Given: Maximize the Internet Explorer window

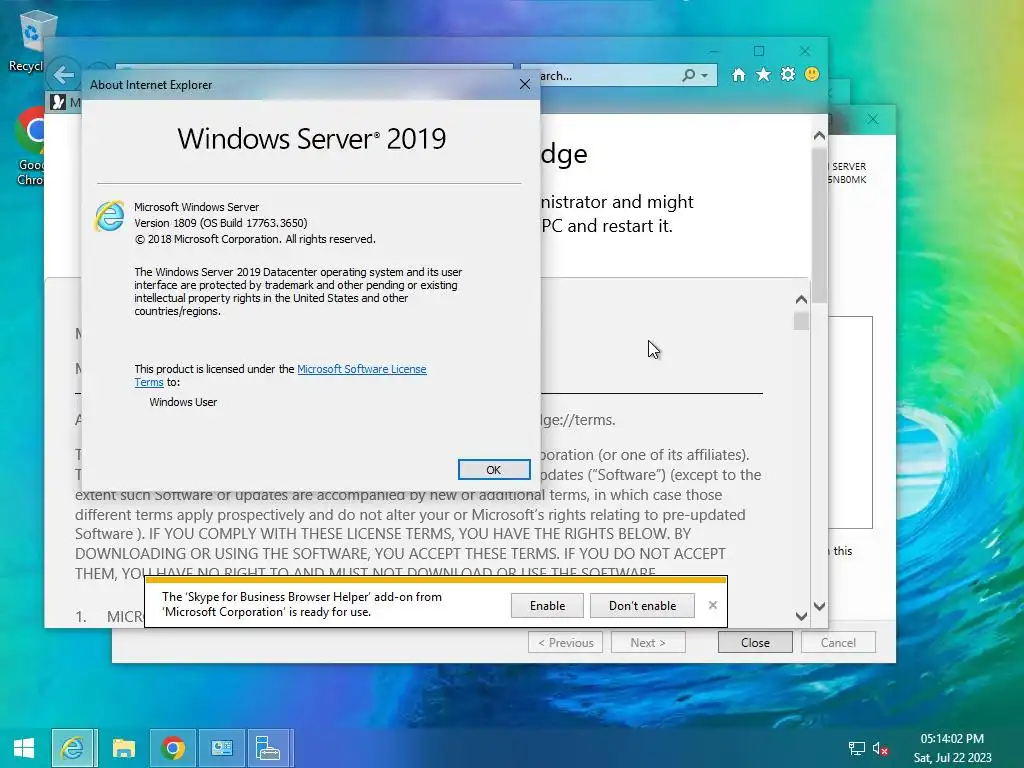Looking at the screenshot, I should pyautogui.click(x=758, y=51).
